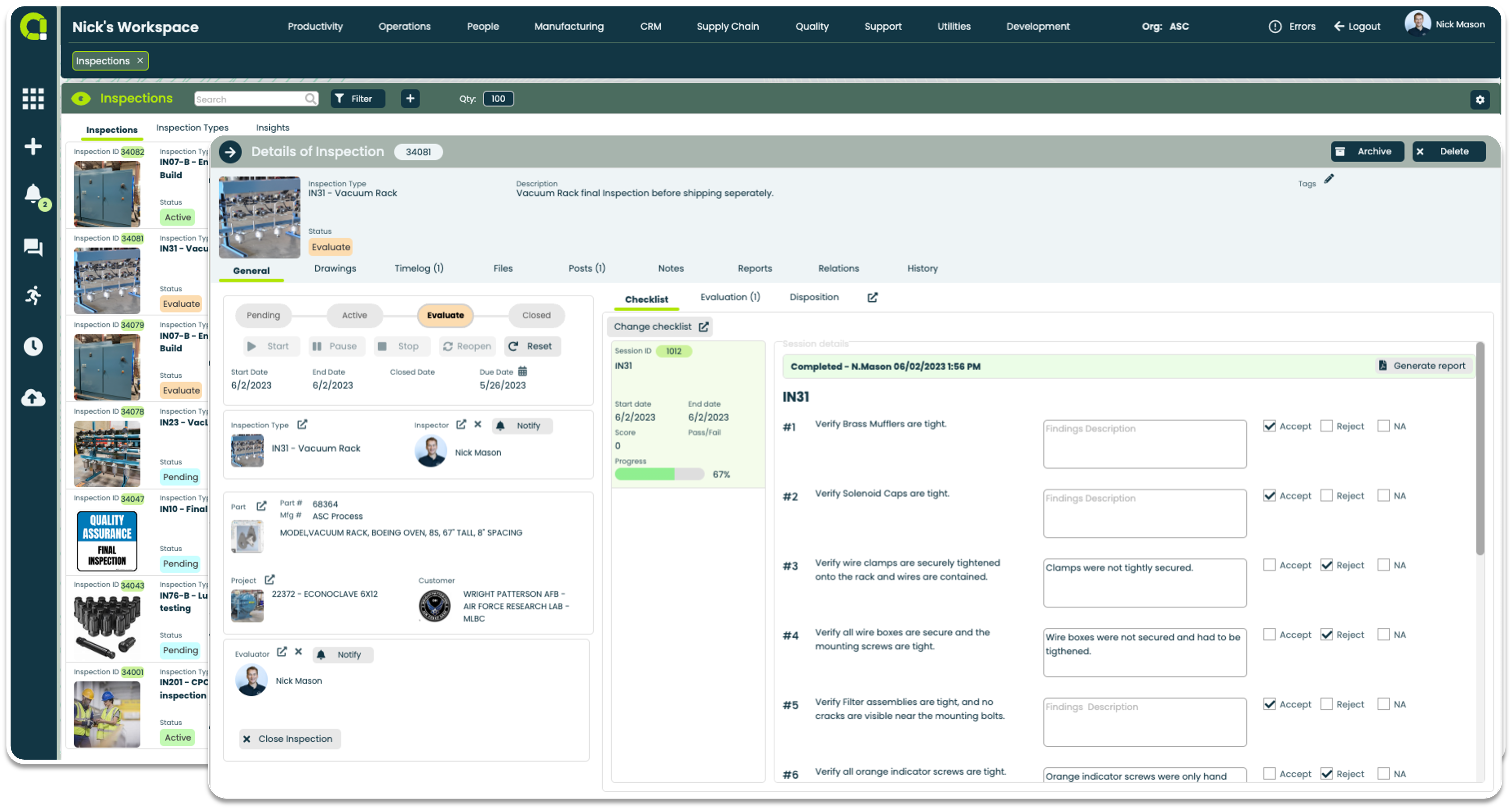The height and width of the screenshot is (810, 1512).
Task: Click the plus icon in left sidebar
Action: [33, 146]
